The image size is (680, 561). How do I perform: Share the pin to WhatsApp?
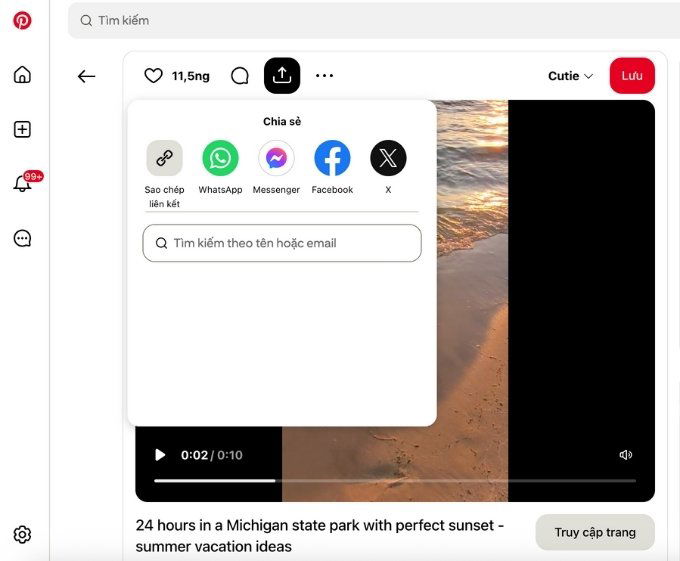pyautogui.click(x=220, y=159)
